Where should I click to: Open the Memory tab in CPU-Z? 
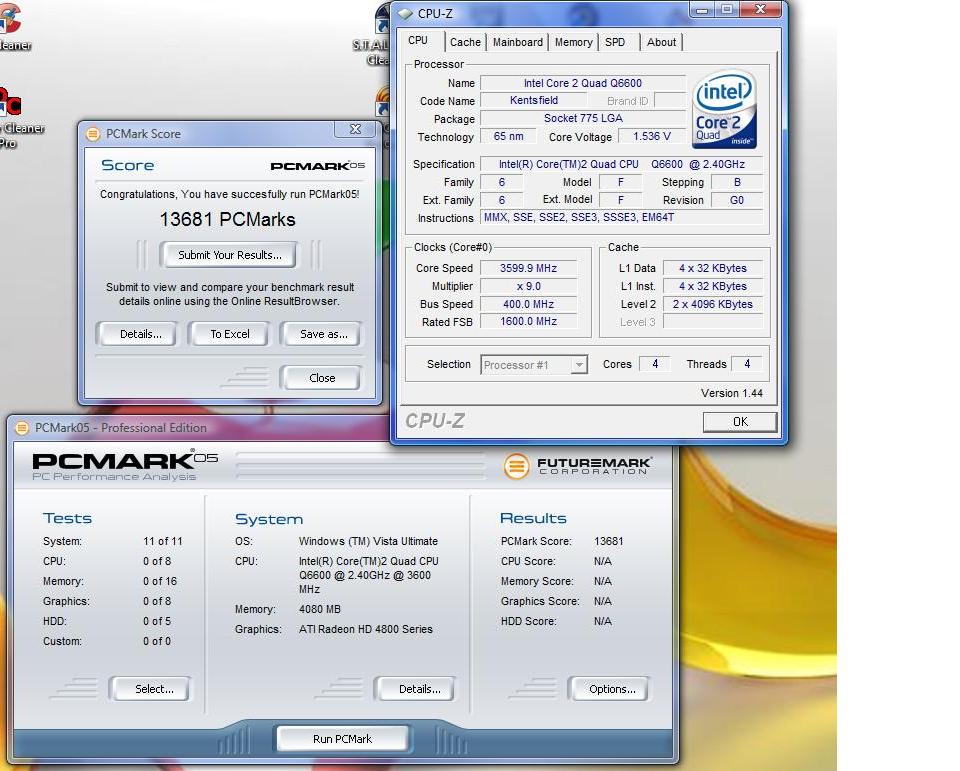[573, 42]
